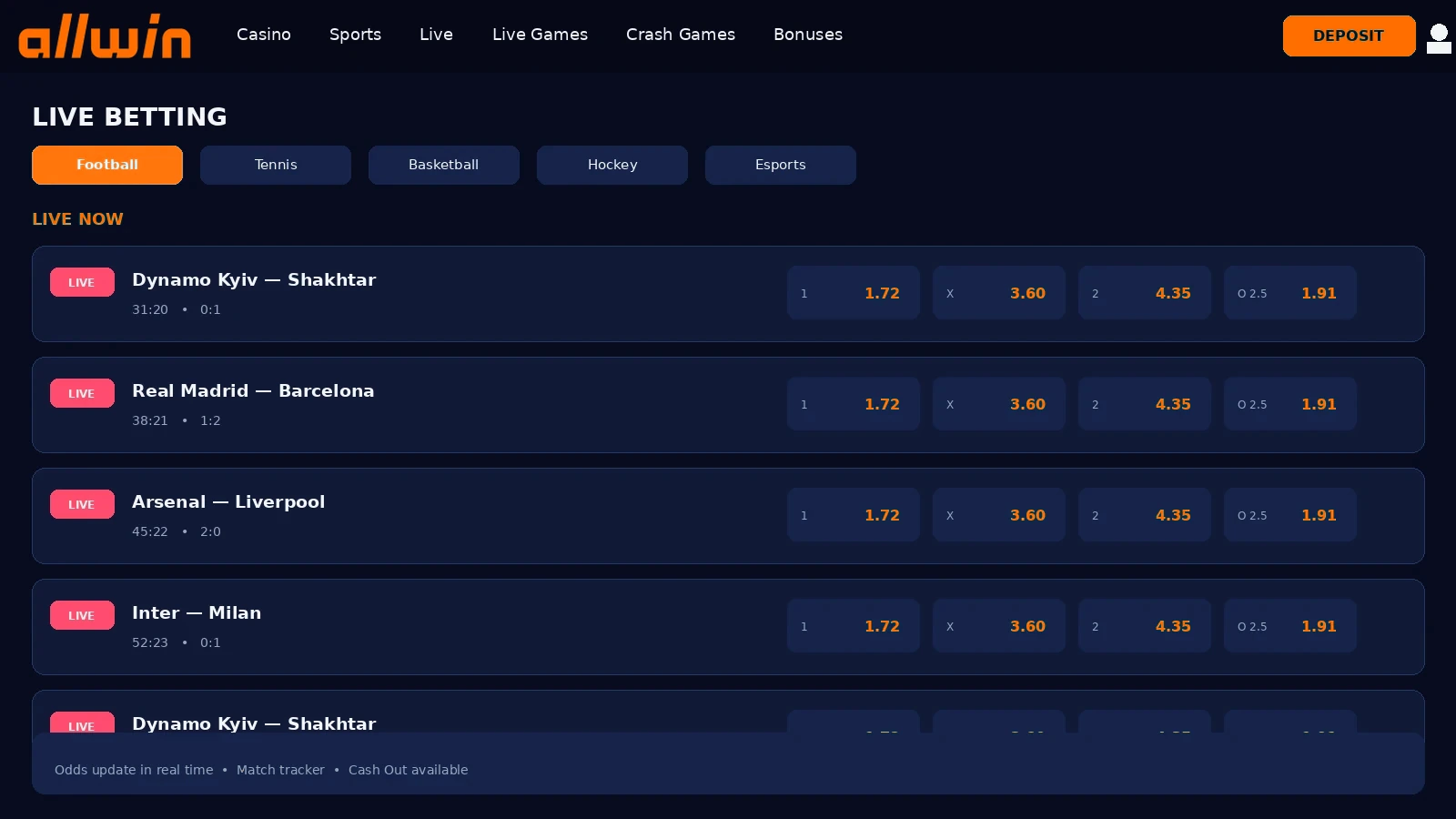Click the 31:20 match time
The width and height of the screenshot is (1456, 819).
150,309
